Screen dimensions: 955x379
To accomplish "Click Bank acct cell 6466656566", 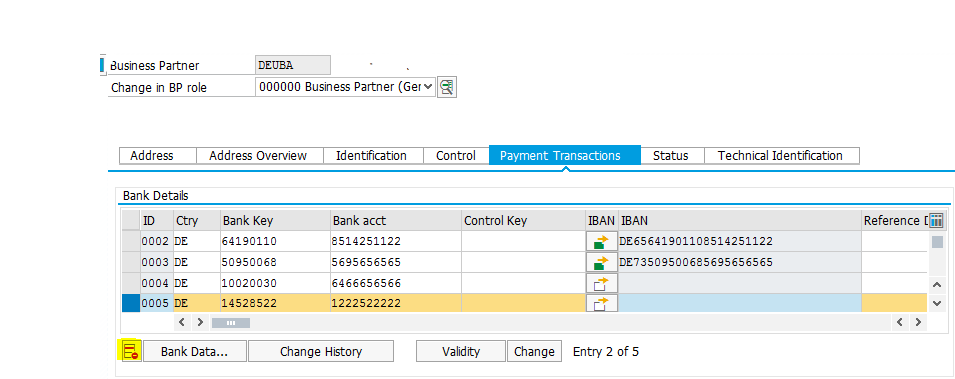I will (396, 283).
